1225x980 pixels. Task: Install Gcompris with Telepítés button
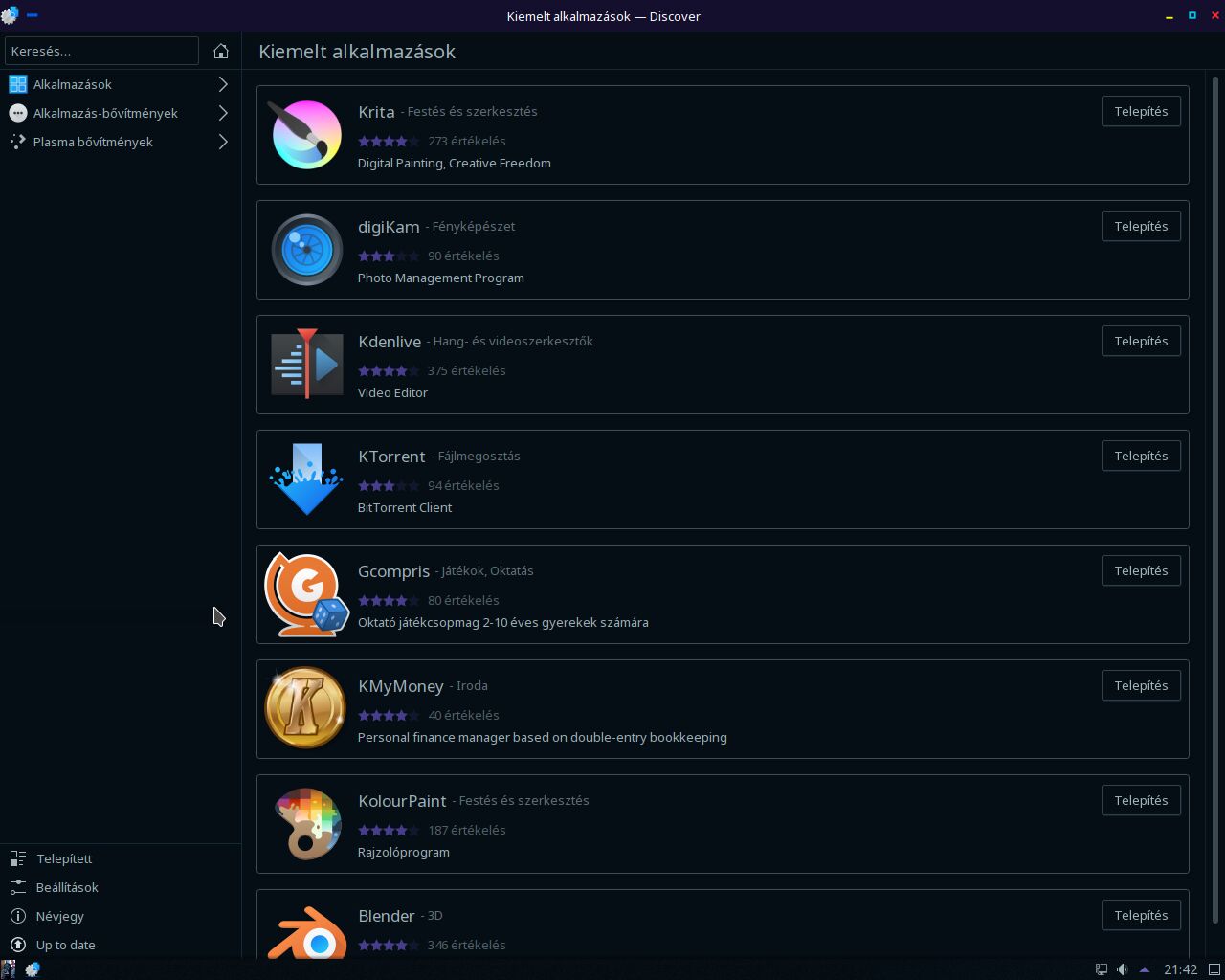coord(1141,570)
